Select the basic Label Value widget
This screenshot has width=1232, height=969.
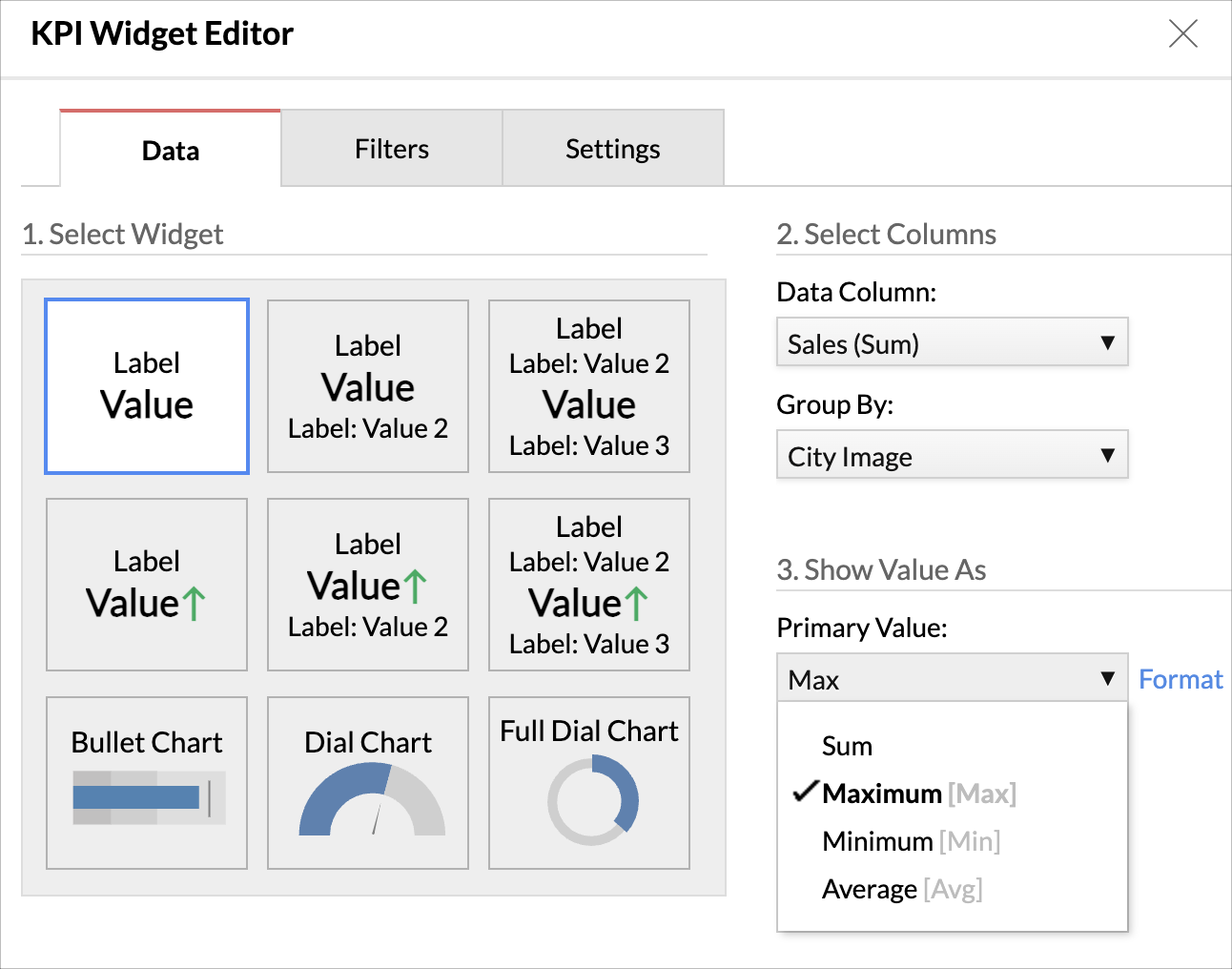[147, 386]
